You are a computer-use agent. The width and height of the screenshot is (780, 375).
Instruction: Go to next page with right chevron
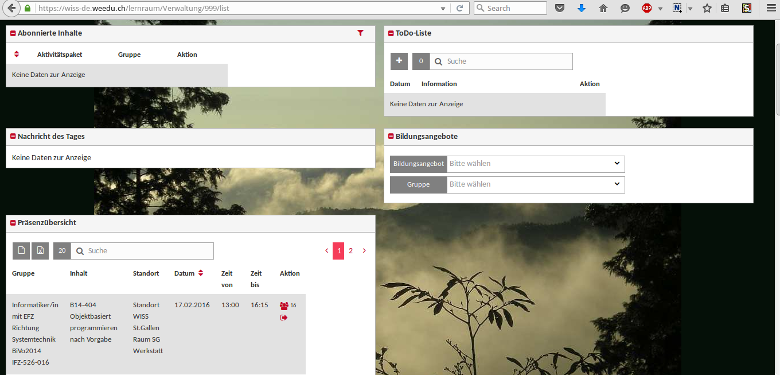364,251
